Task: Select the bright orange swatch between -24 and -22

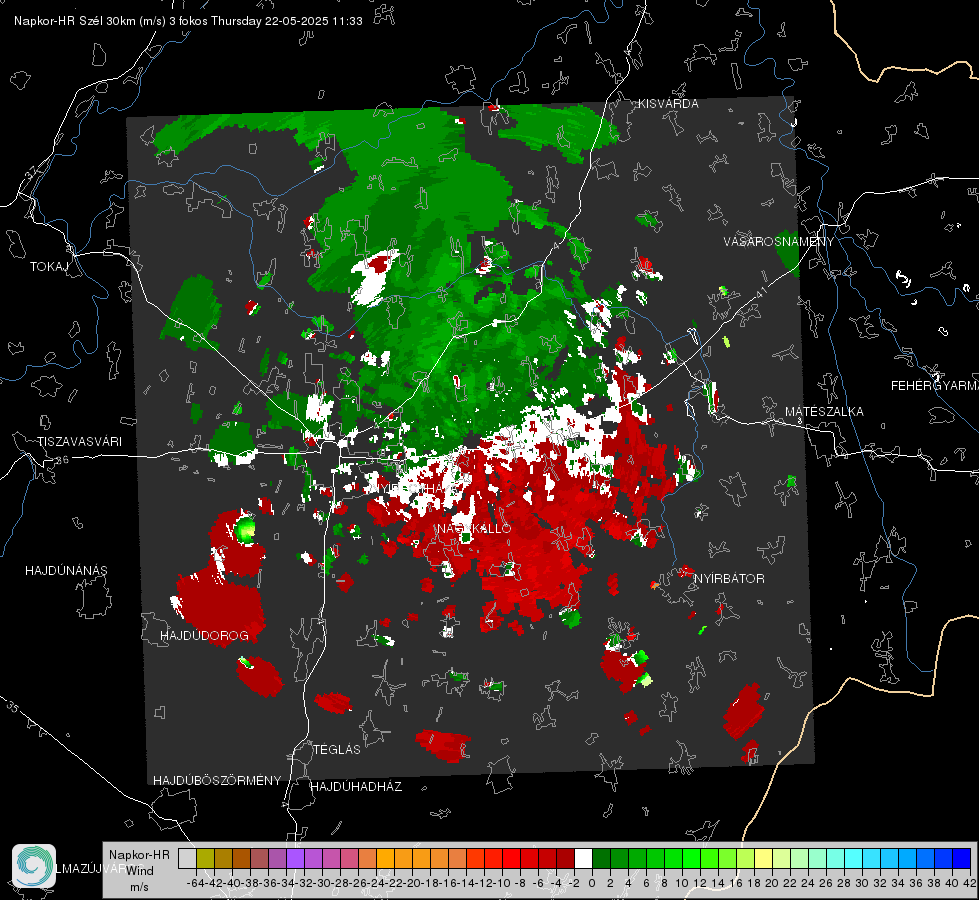Action: click(x=385, y=858)
